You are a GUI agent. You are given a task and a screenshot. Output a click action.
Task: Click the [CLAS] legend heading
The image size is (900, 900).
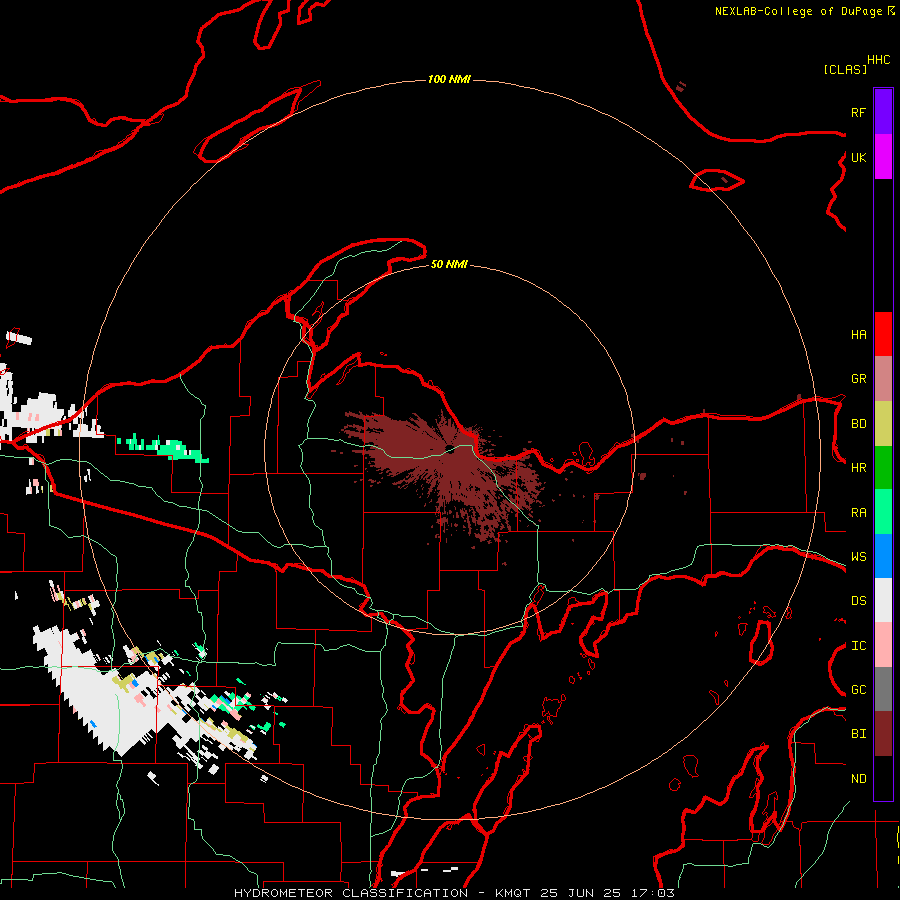(845, 69)
